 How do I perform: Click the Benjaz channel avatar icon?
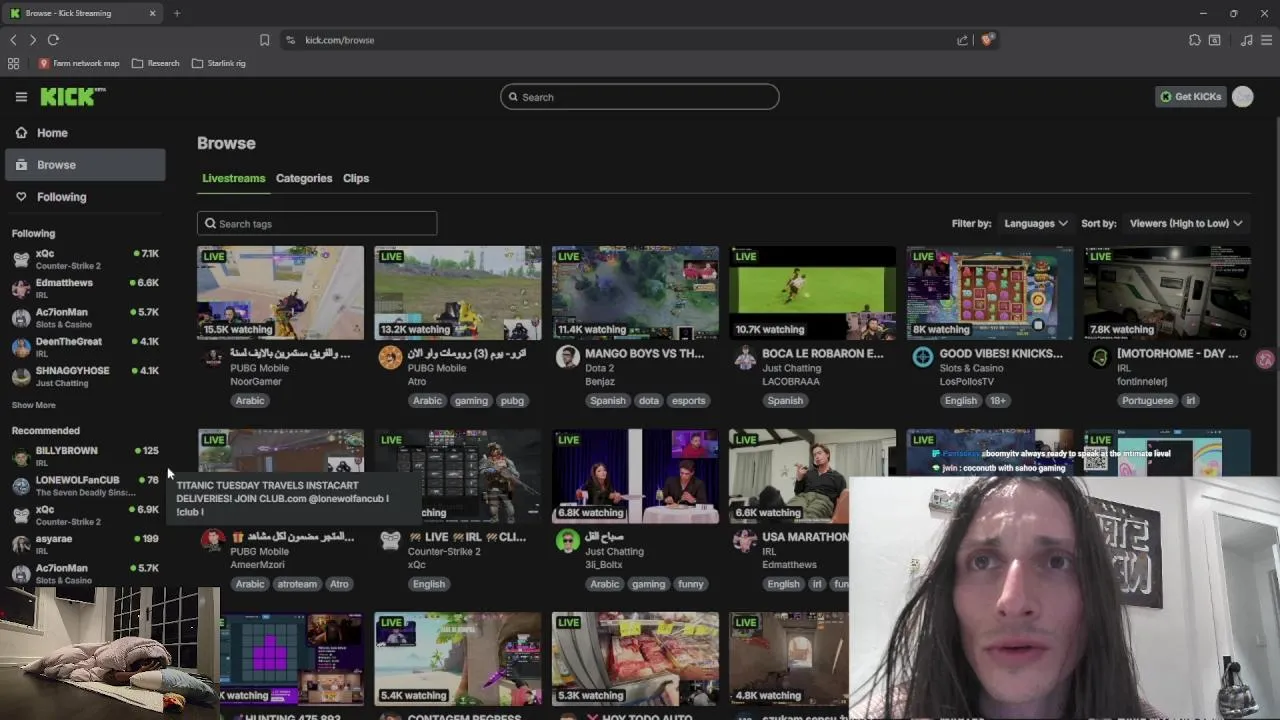(x=568, y=357)
